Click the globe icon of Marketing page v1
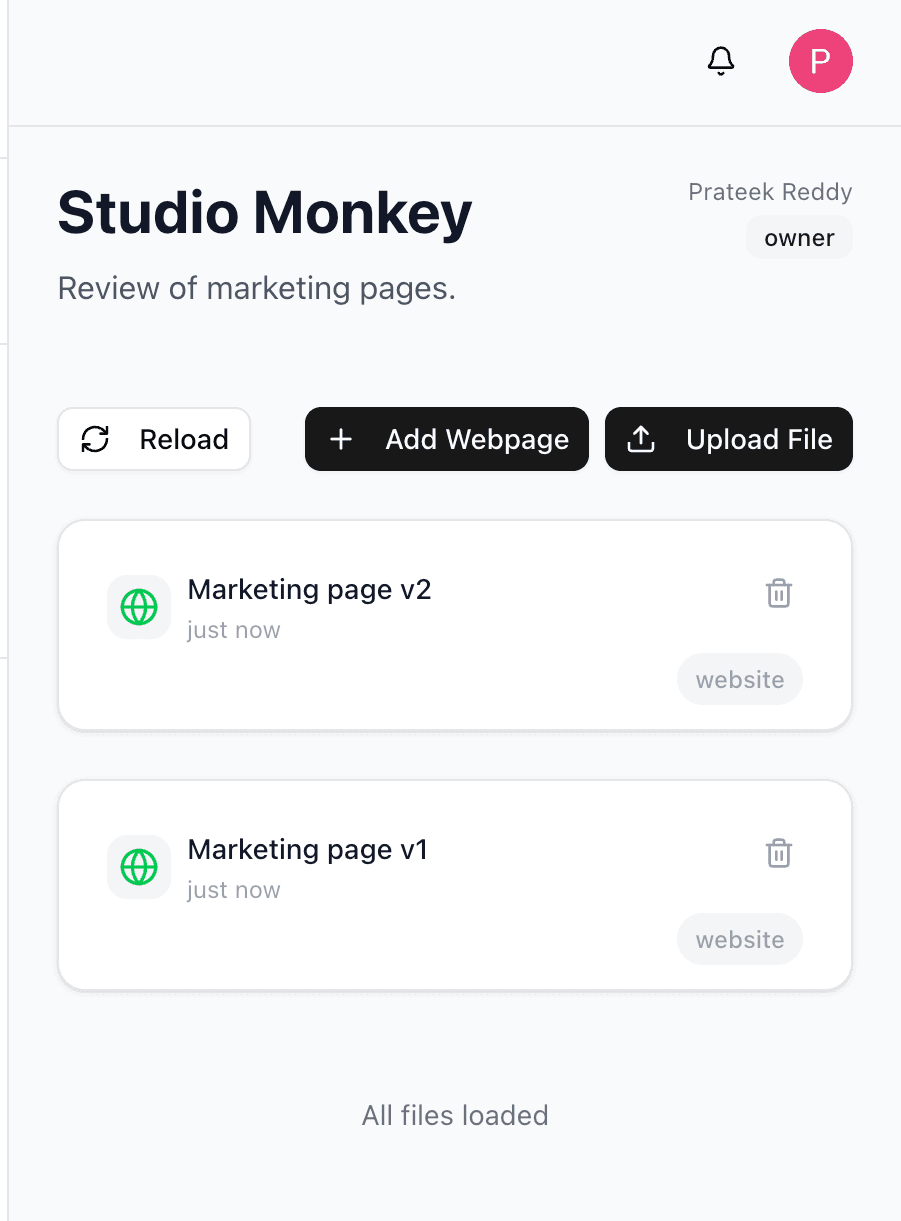This screenshot has height=1221, width=901. point(139,867)
